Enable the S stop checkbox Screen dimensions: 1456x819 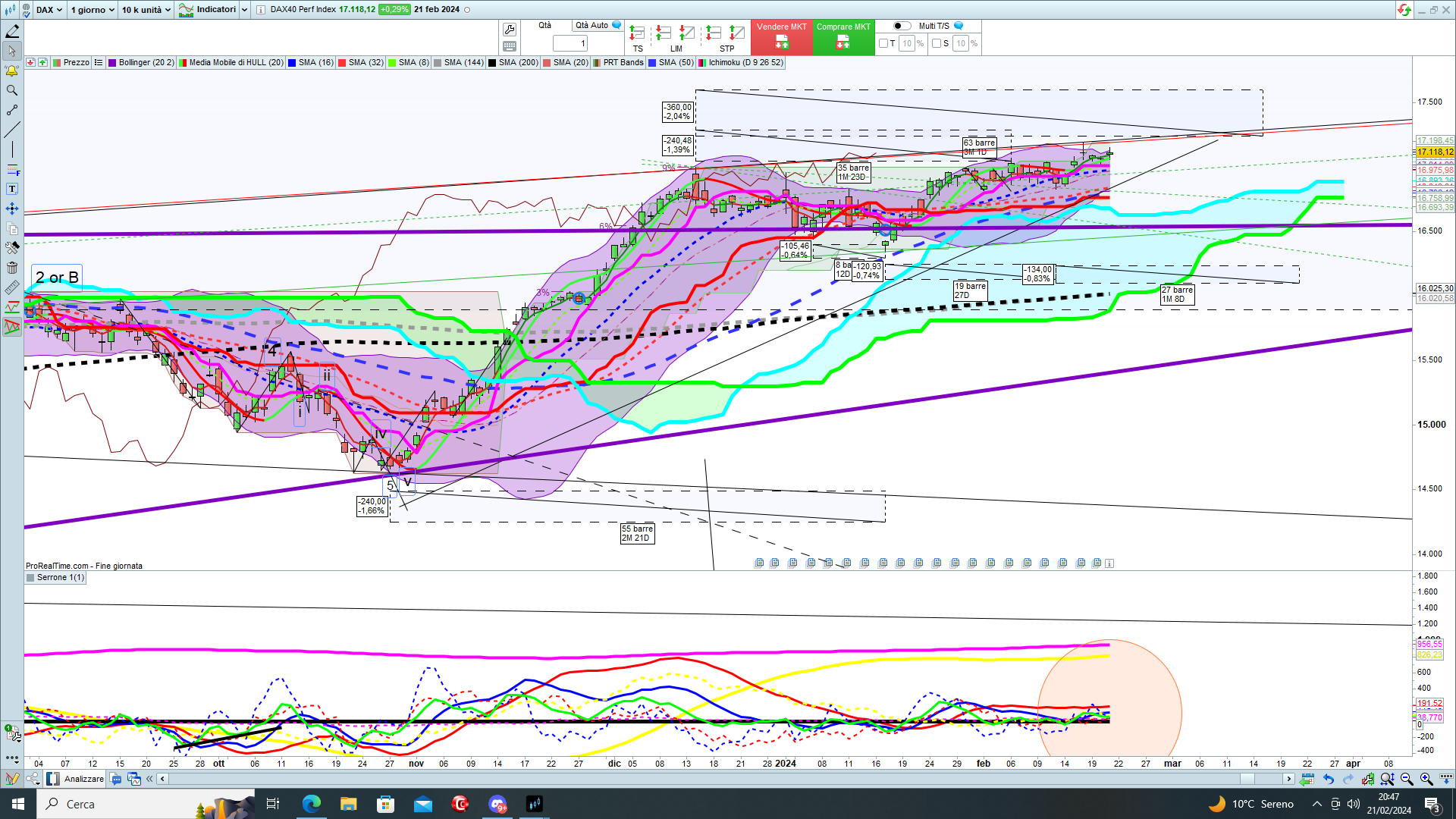(937, 43)
